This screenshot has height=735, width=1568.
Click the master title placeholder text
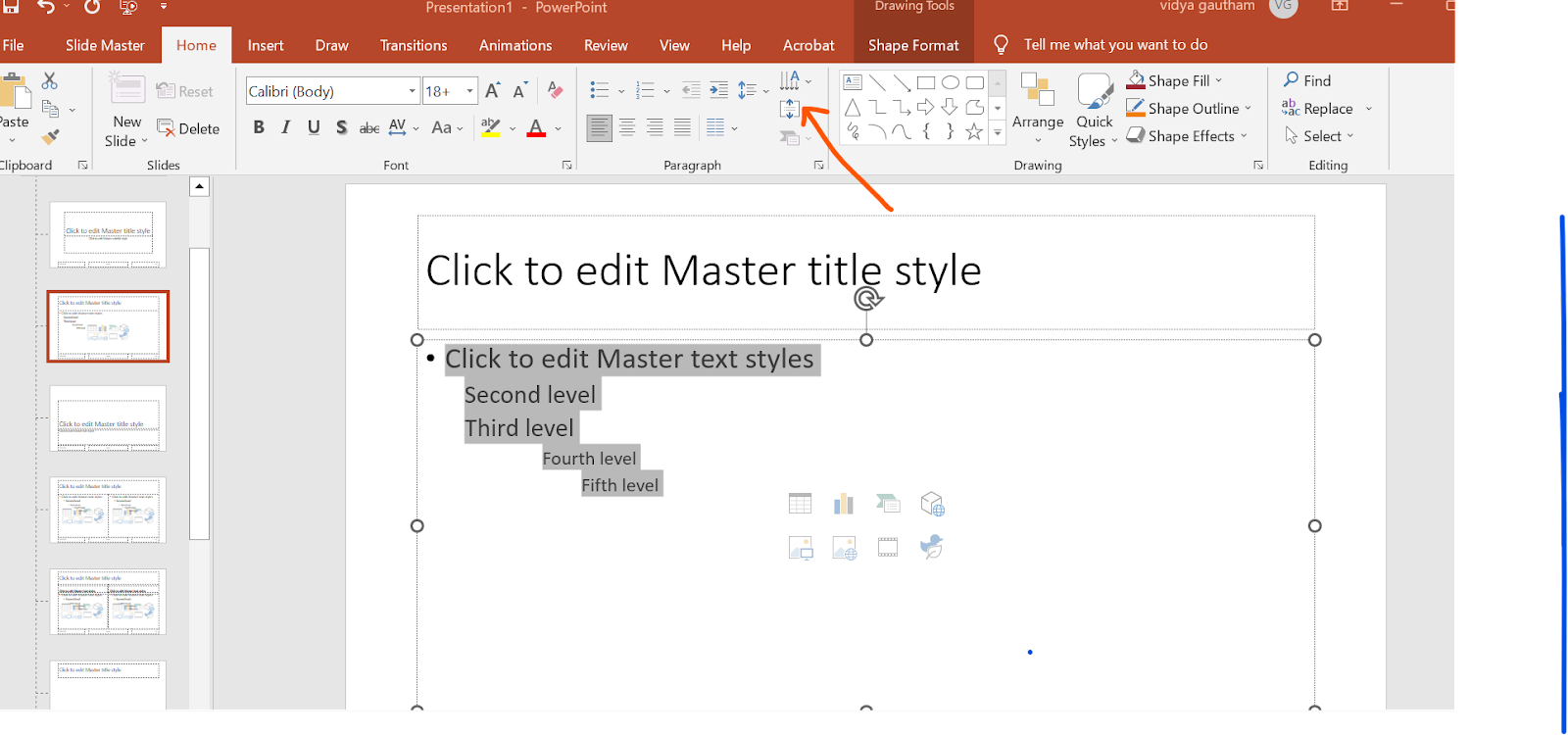tap(703, 271)
